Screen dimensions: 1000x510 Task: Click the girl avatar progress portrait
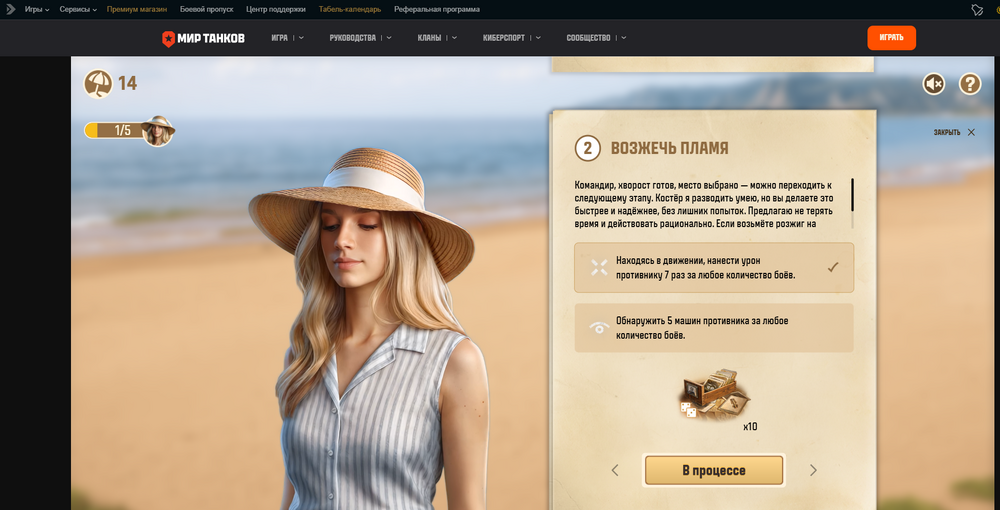[x=158, y=131]
